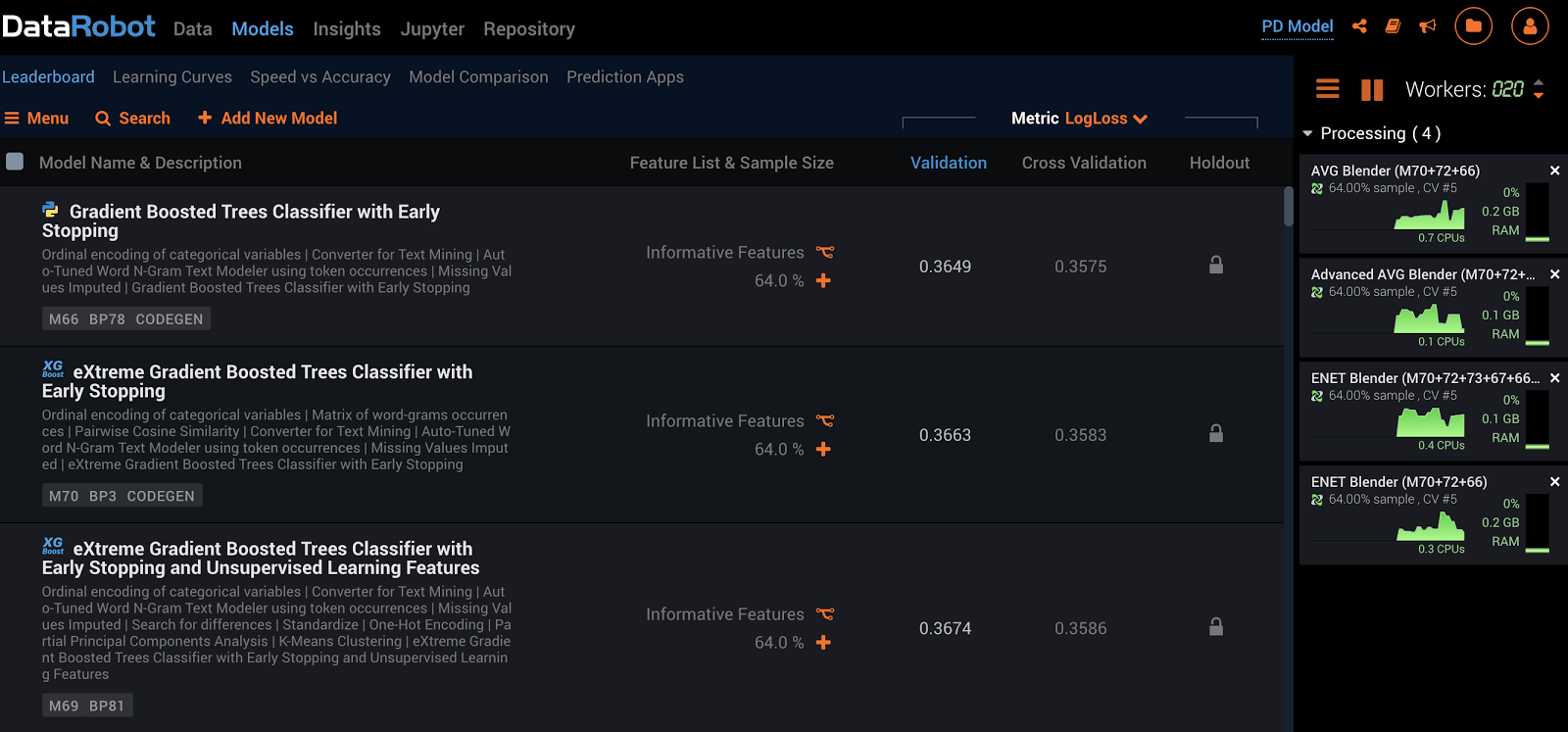Click feature list icon for M66 model
The height and width of the screenshot is (732, 1568).
(825, 252)
